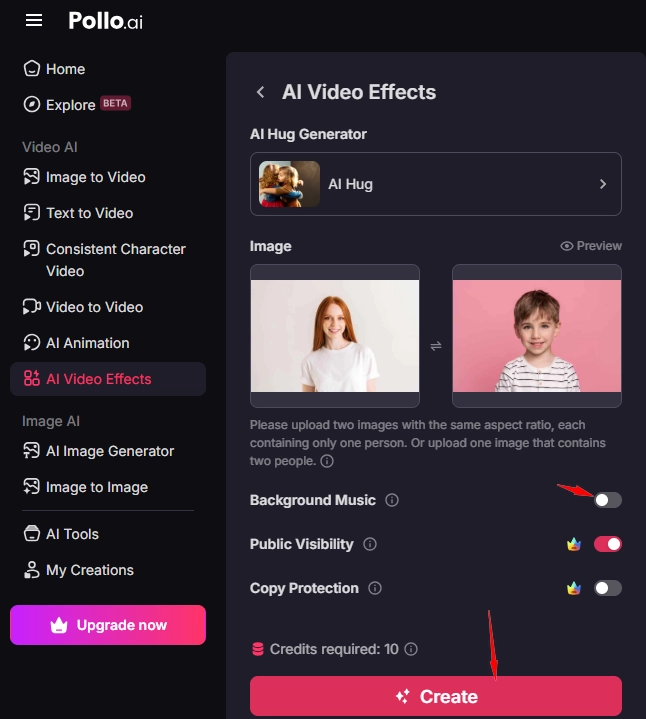Open the hamburger menu icon

coord(34,20)
